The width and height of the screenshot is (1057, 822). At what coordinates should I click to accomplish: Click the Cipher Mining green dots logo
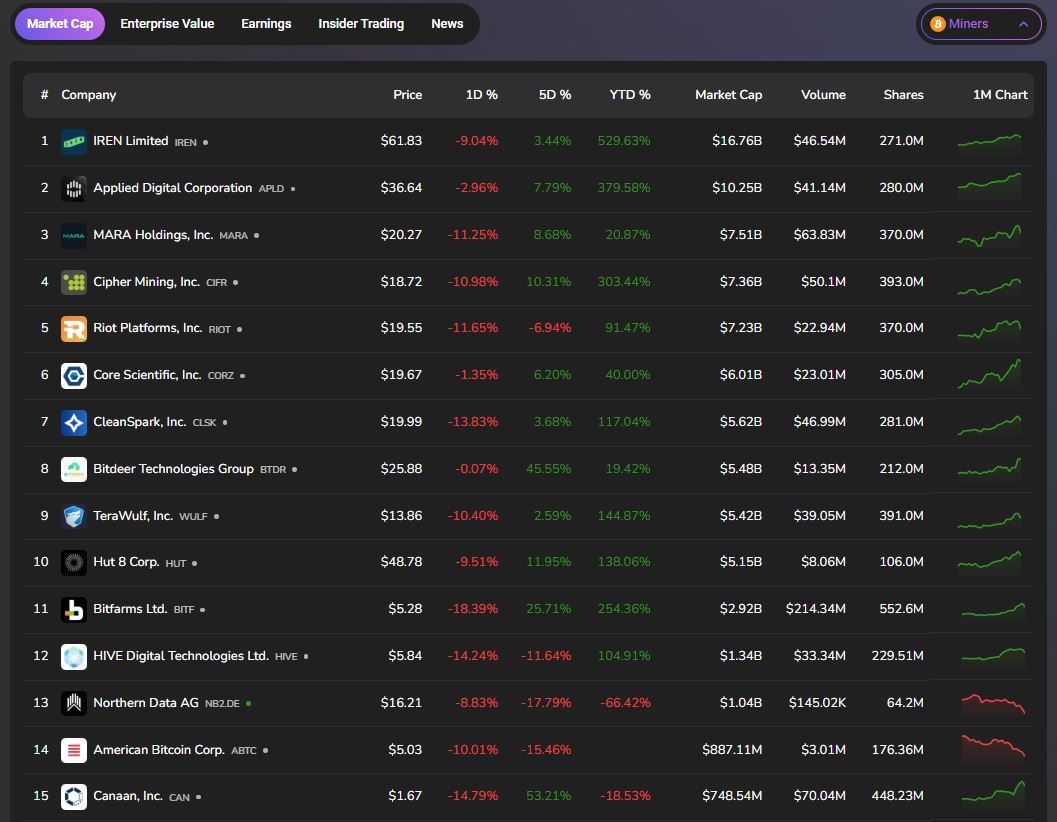point(74,282)
